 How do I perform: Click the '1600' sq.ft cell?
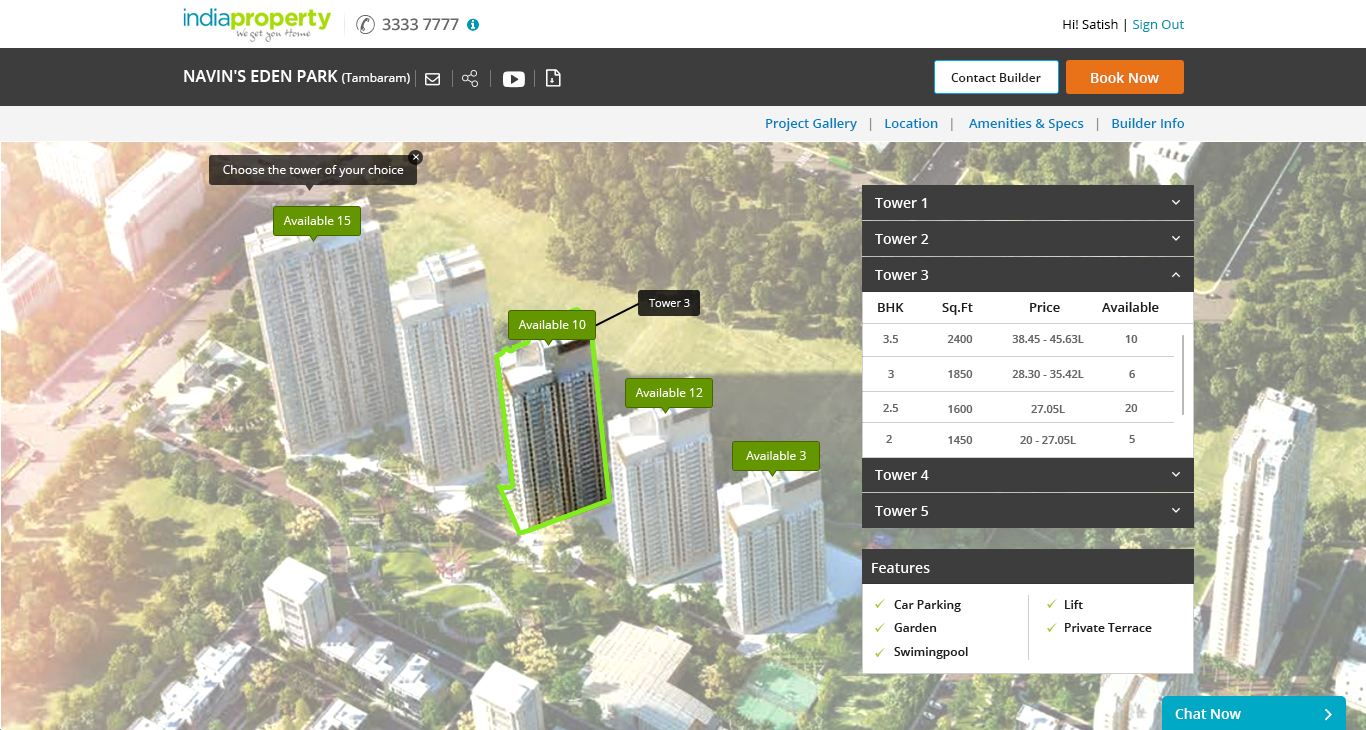point(960,408)
